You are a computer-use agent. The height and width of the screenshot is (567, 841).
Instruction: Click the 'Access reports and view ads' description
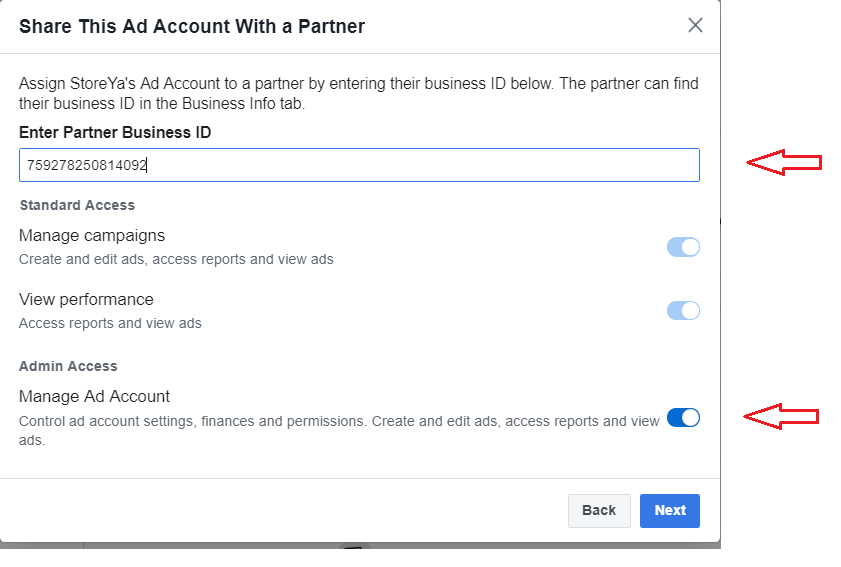pyautogui.click(x=110, y=323)
